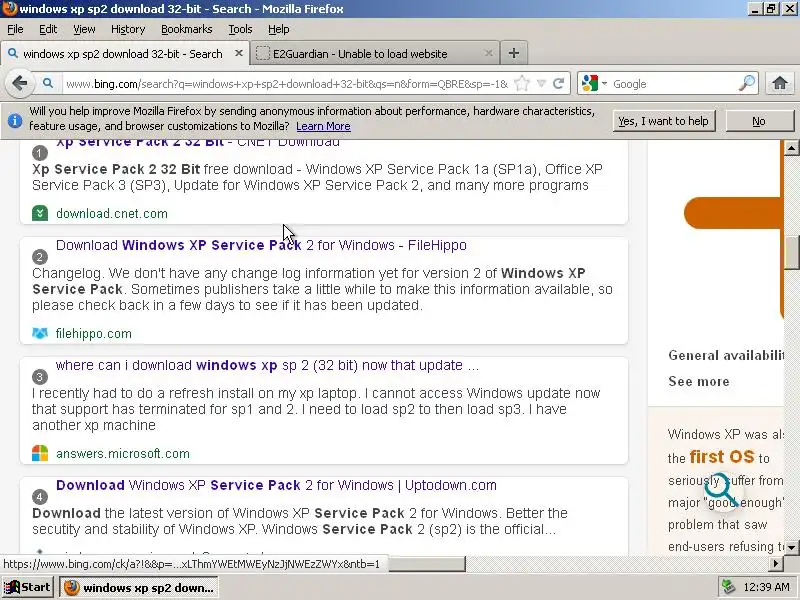Click the Bing URL address field

point(287,84)
